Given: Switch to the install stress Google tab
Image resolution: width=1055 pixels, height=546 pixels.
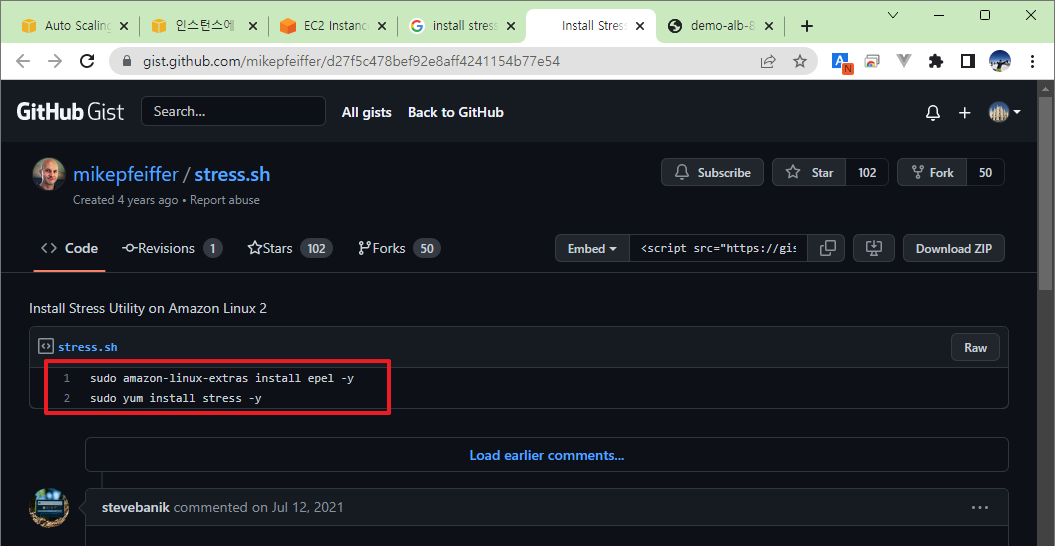Looking at the screenshot, I should click(x=463, y=26).
